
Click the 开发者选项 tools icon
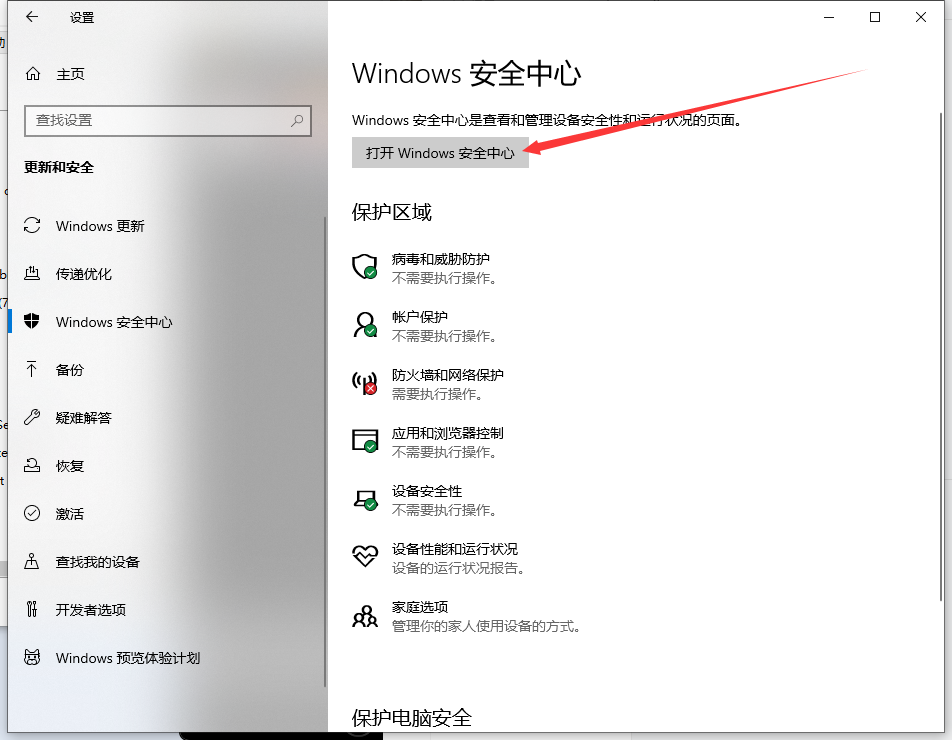32,609
